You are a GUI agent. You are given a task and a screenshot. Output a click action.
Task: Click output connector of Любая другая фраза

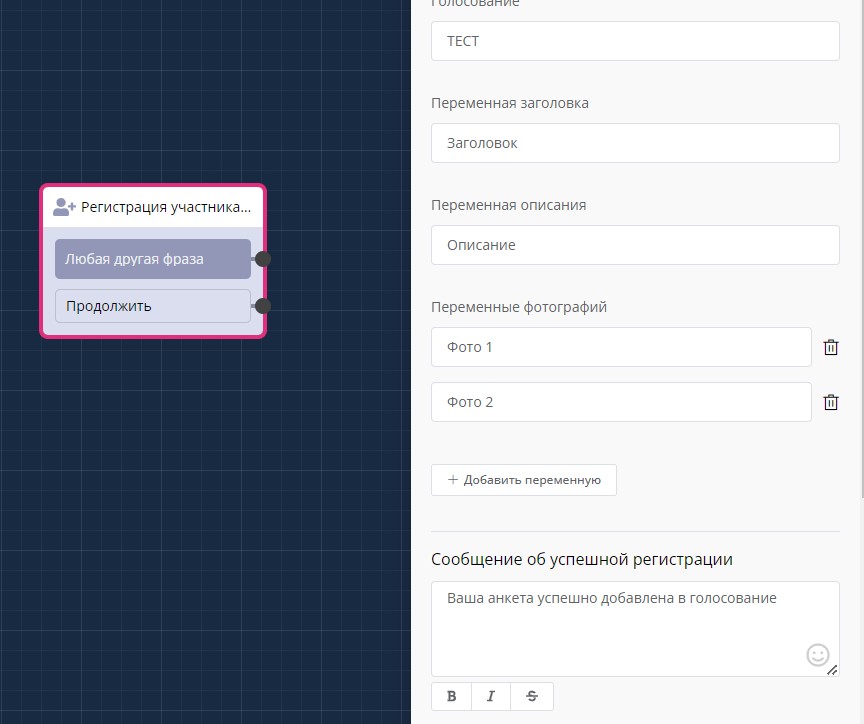point(262,259)
